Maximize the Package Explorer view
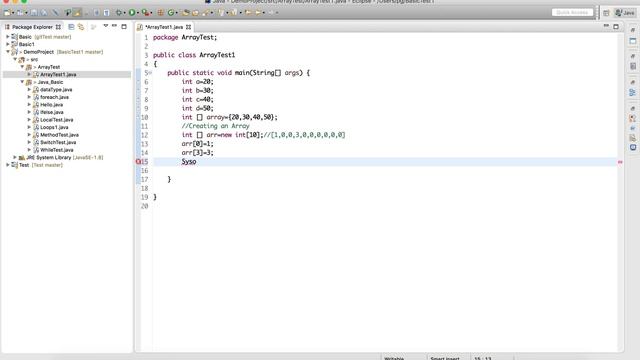This screenshot has height=360, width=640. point(124,27)
